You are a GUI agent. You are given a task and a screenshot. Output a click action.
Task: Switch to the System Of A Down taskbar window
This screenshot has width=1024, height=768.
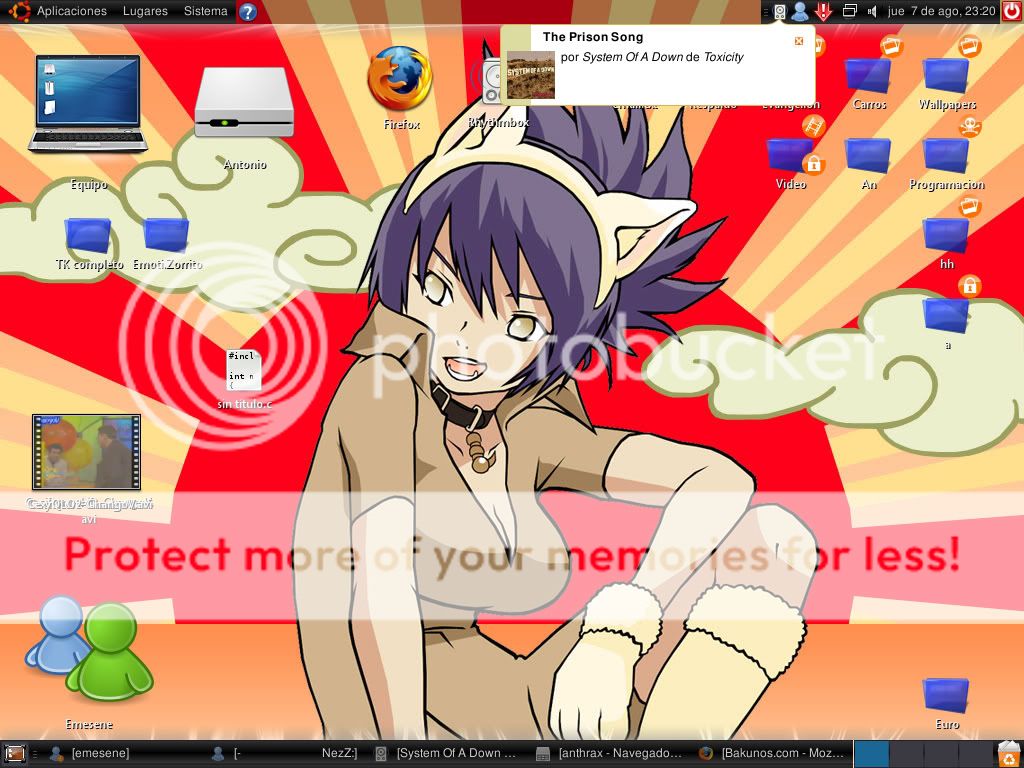click(x=447, y=754)
